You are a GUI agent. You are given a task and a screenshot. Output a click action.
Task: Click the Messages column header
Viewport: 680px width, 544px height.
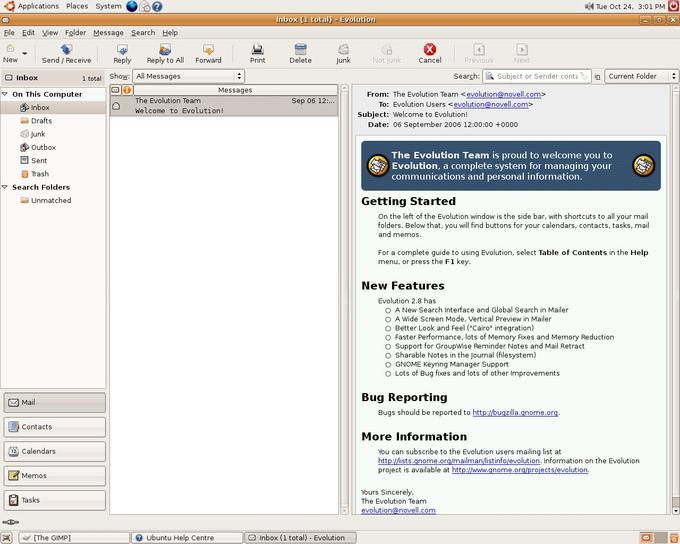235,90
